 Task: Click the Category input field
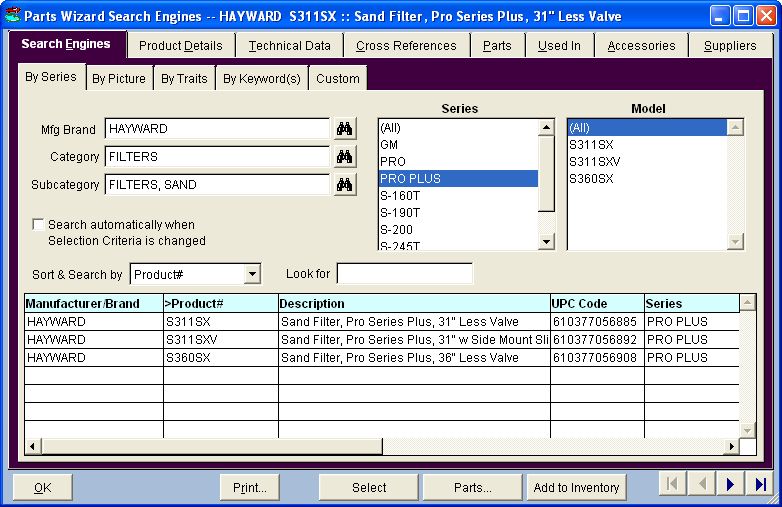point(217,157)
